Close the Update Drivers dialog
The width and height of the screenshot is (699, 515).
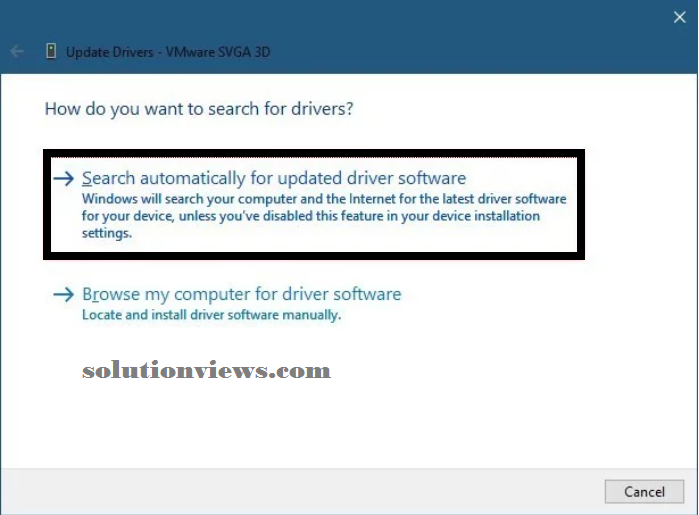[679, 17]
